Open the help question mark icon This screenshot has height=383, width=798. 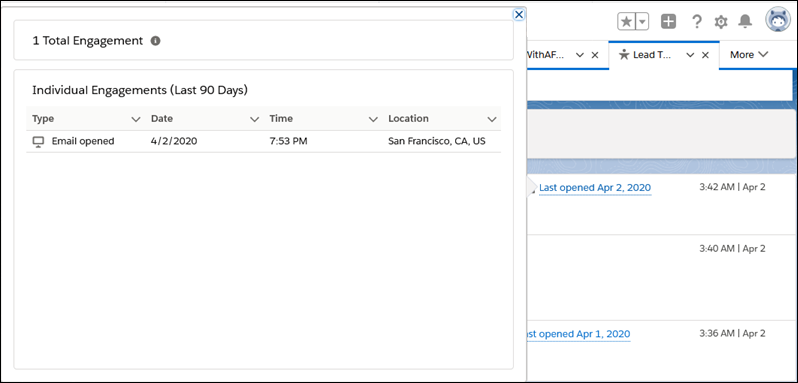point(697,22)
